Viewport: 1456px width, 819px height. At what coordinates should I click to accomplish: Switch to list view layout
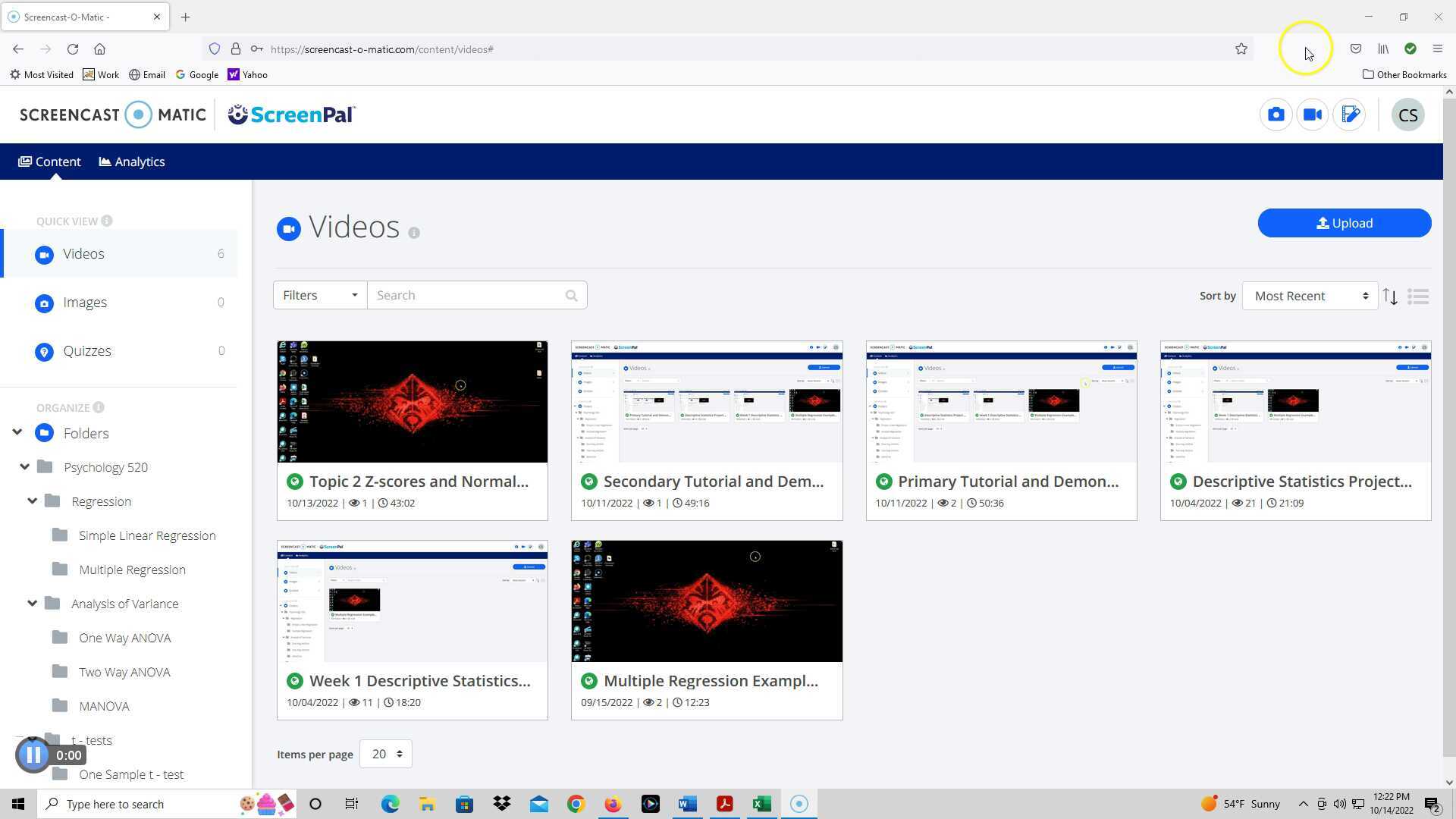pos(1417,297)
